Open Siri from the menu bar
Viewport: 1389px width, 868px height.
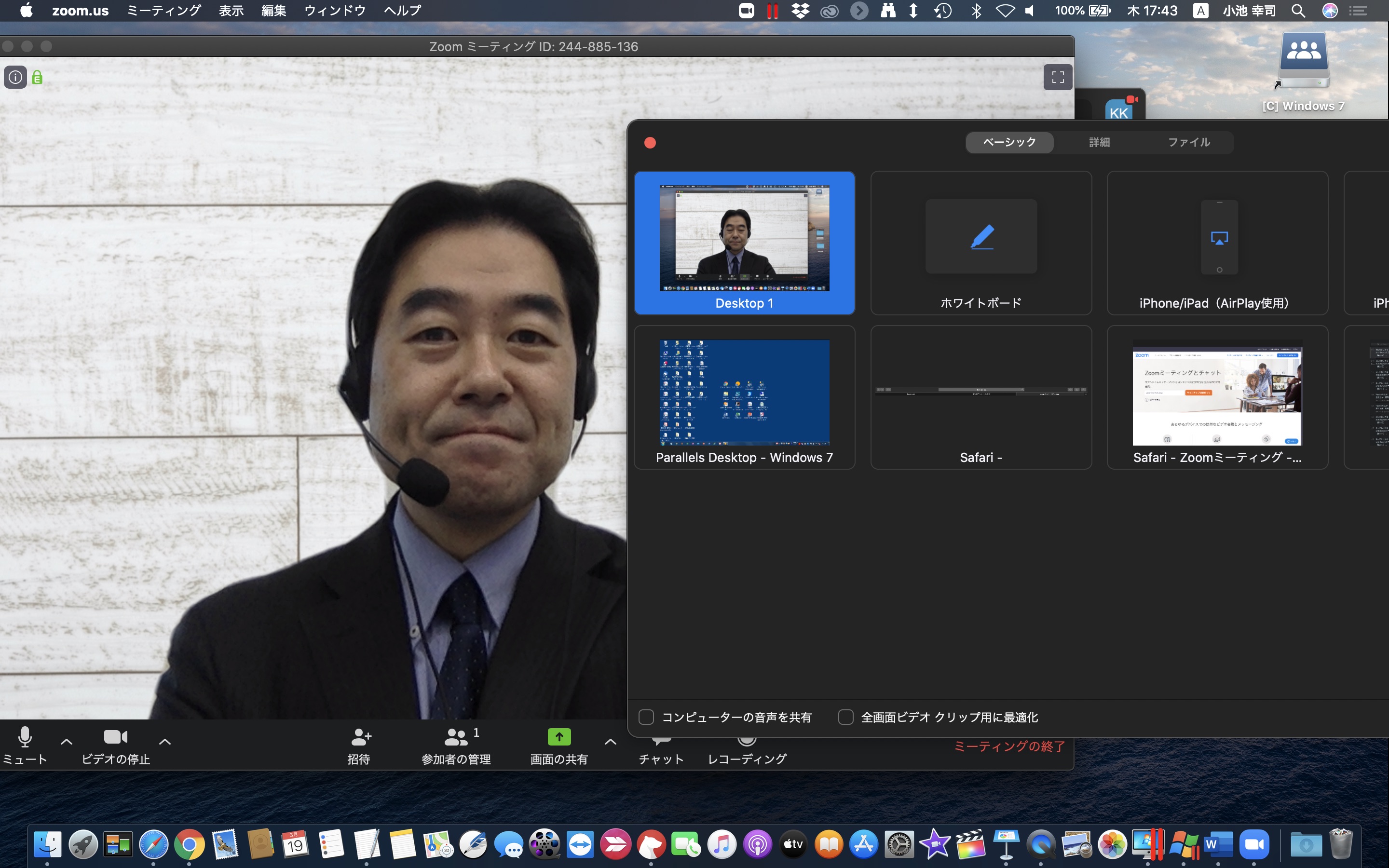pos(1330,10)
